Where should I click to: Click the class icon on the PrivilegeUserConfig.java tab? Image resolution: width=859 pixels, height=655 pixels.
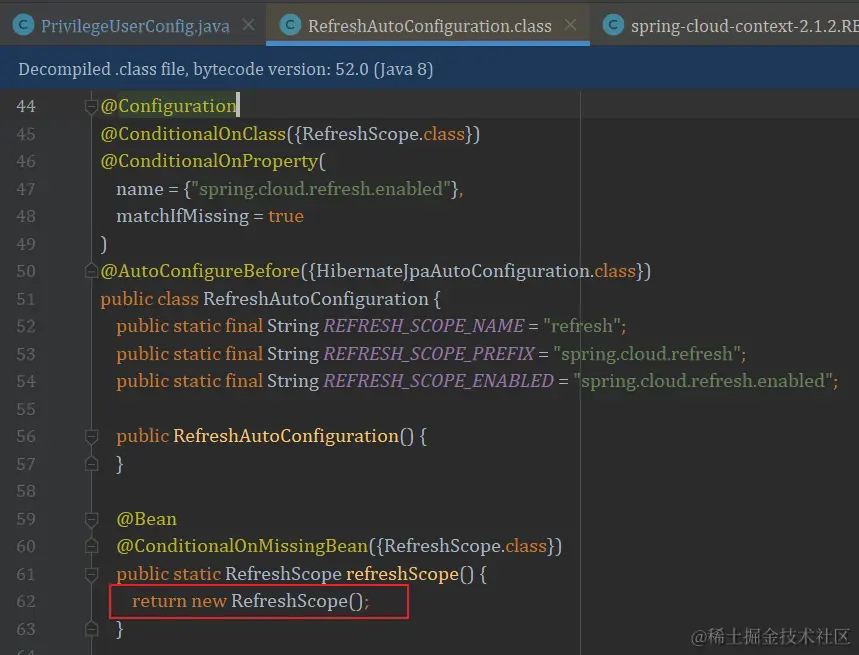pyautogui.click(x=23, y=25)
